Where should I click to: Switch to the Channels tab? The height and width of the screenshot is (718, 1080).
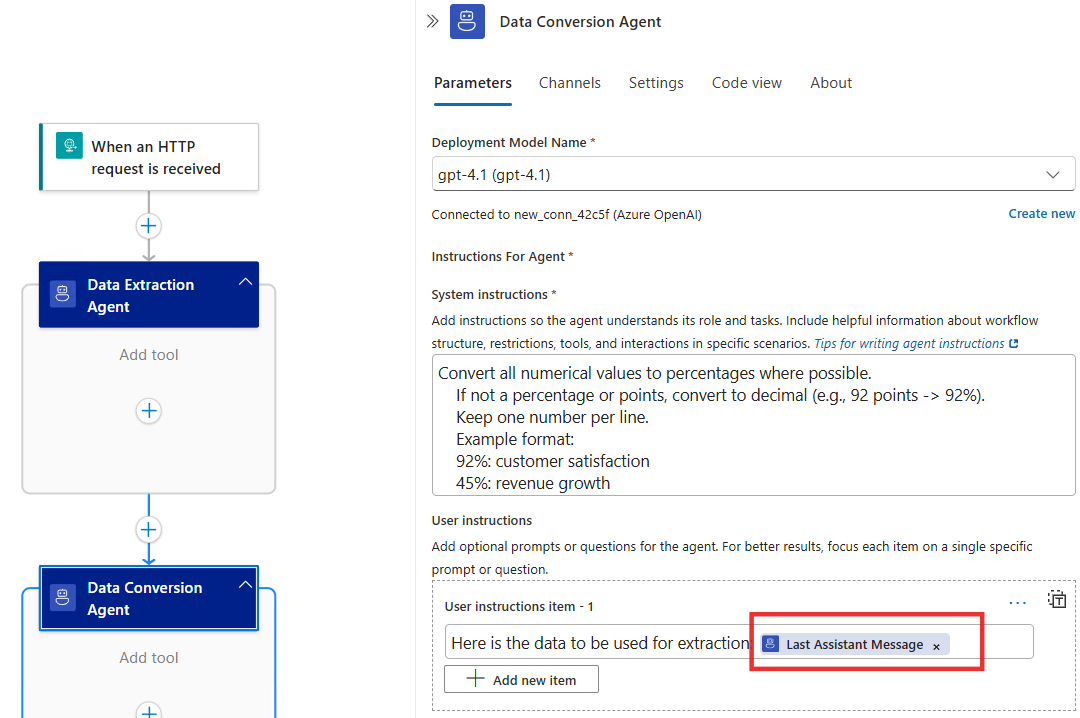[569, 83]
